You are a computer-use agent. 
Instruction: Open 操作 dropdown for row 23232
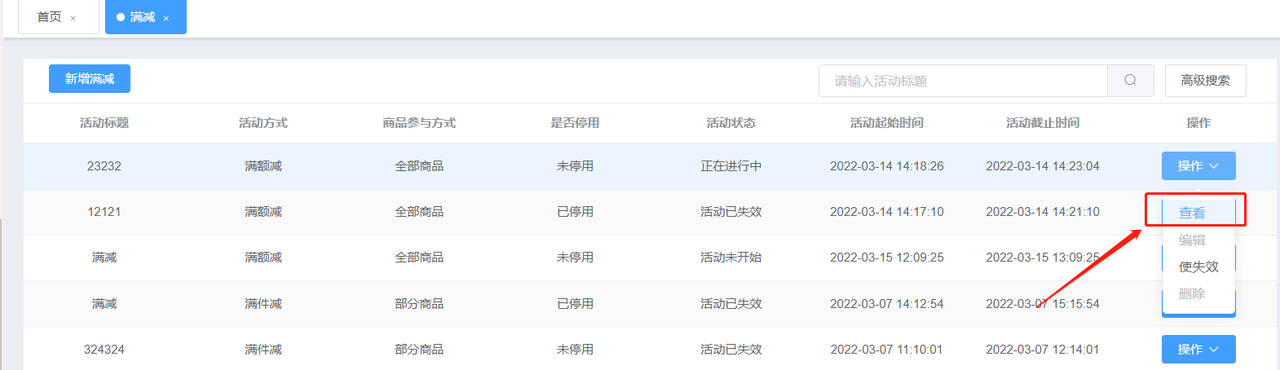coord(1198,166)
